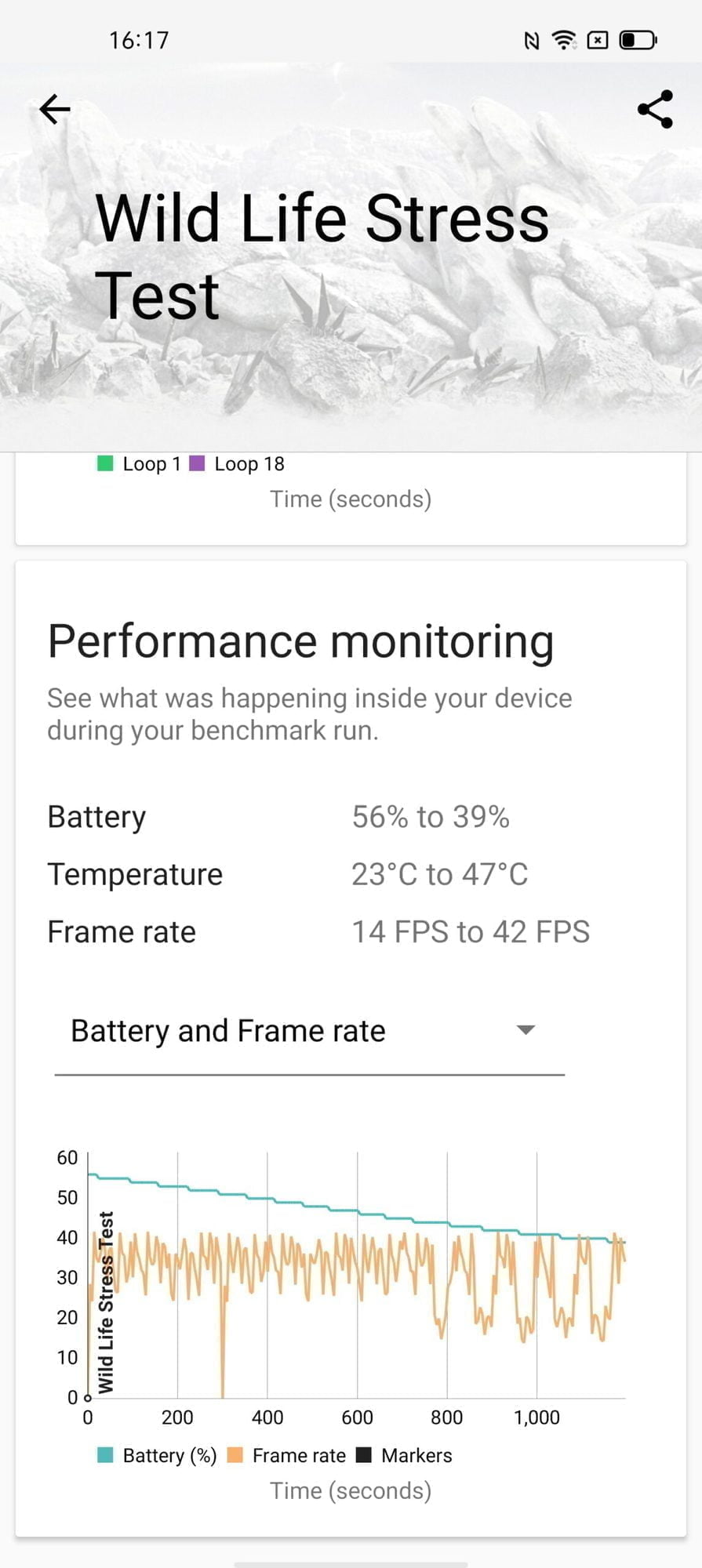The height and width of the screenshot is (1568, 702).
Task: Tap the NFC status bar icon
Action: pos(532,40)
